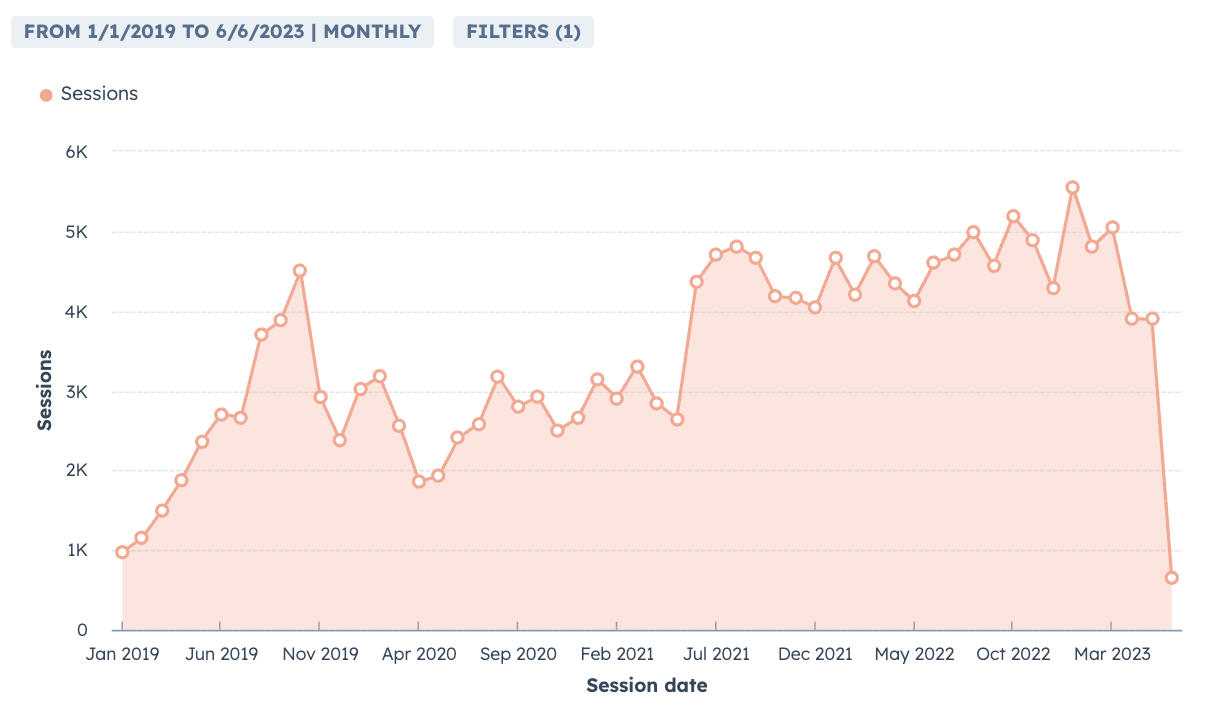The width and height of the screenshot is (1218, 720).
Task: Click the vertical Sessions y-axis title
Action: (45, 390)
